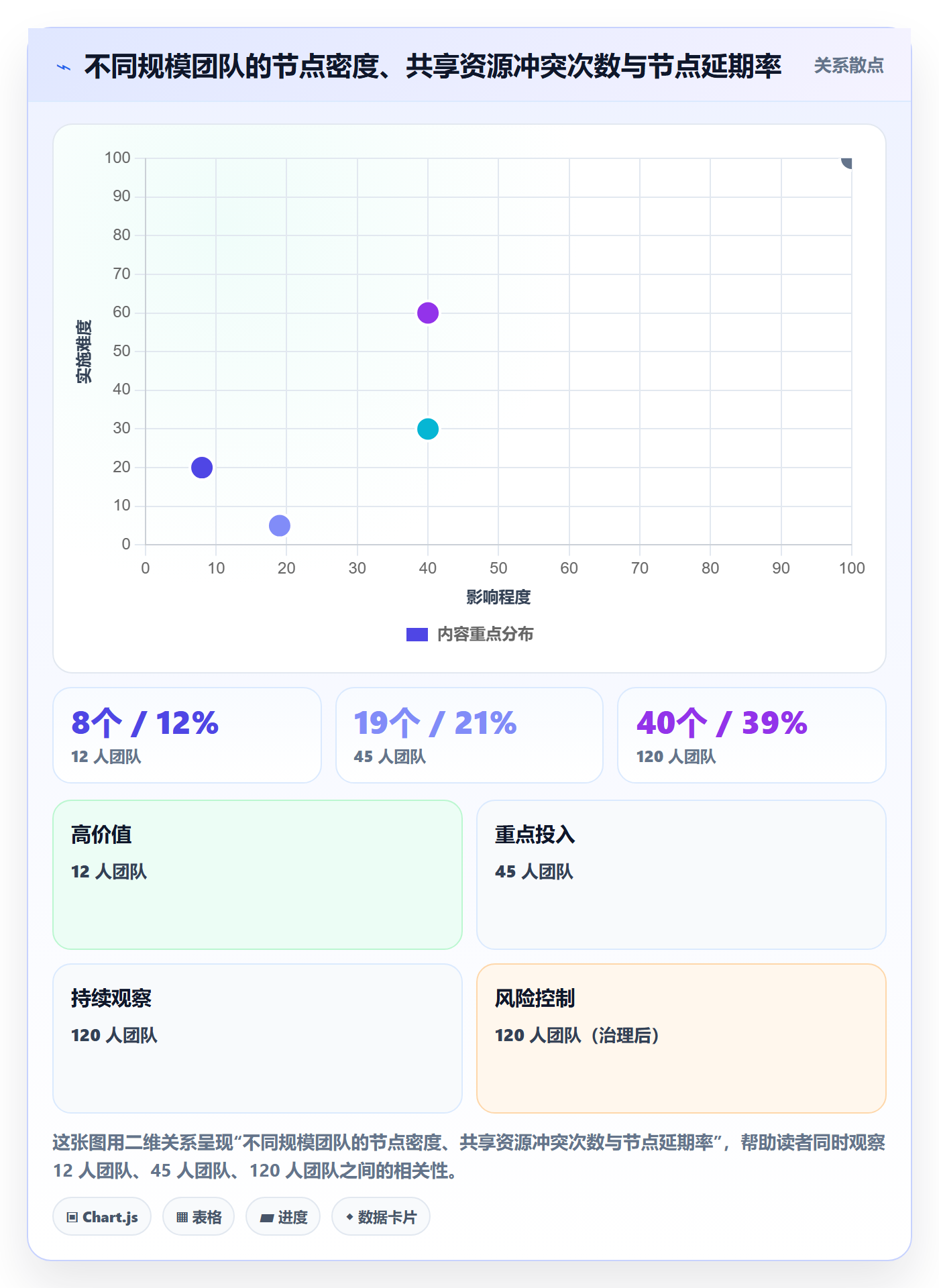Screen dimensions: 939x1288
Task: Click the Chart.js chip's square icon
Action: pos(72,1218)
